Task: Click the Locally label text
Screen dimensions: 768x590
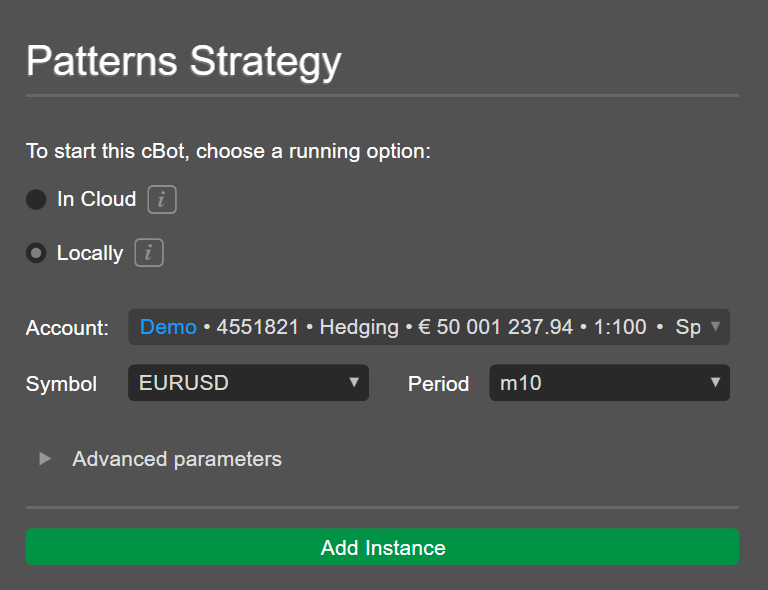Action: coord(90,253)
